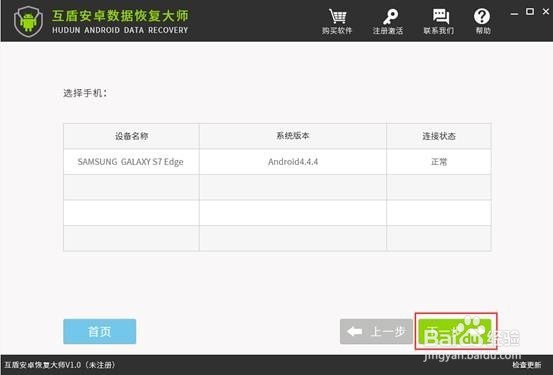Open the 联系我们 chat icon
553x375 pixels.
[440, 17]
